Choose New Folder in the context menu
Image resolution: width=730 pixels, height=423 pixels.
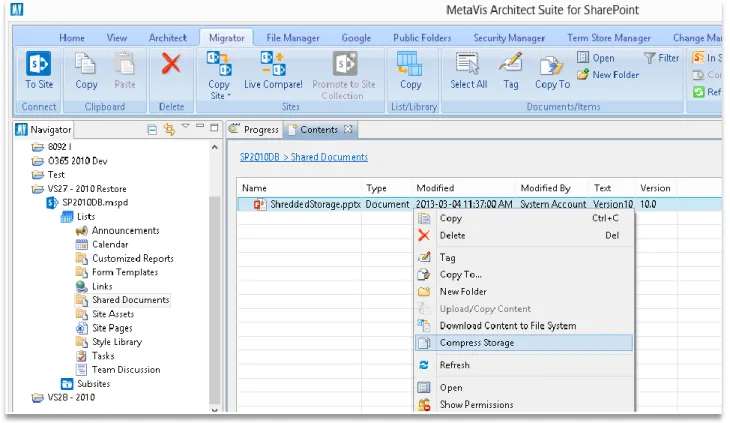pos(523,292)
